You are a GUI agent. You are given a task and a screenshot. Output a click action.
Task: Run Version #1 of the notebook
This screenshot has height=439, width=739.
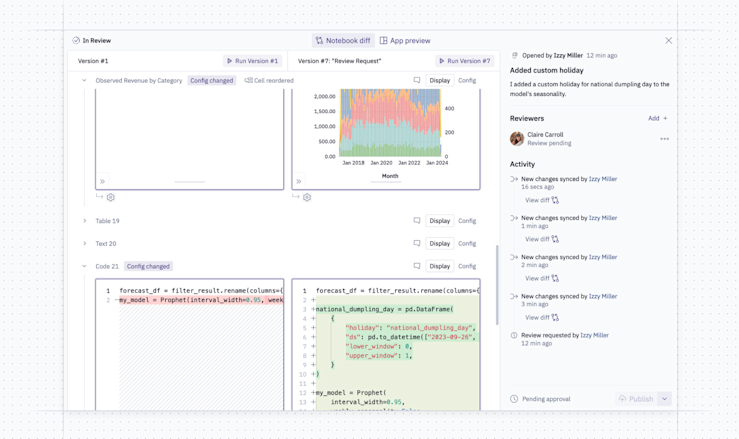[252, 61]
